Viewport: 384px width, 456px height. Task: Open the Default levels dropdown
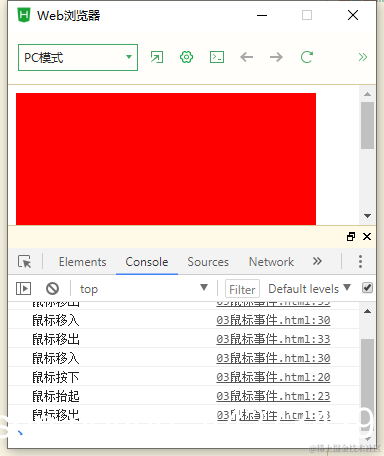tap(310, 288)
